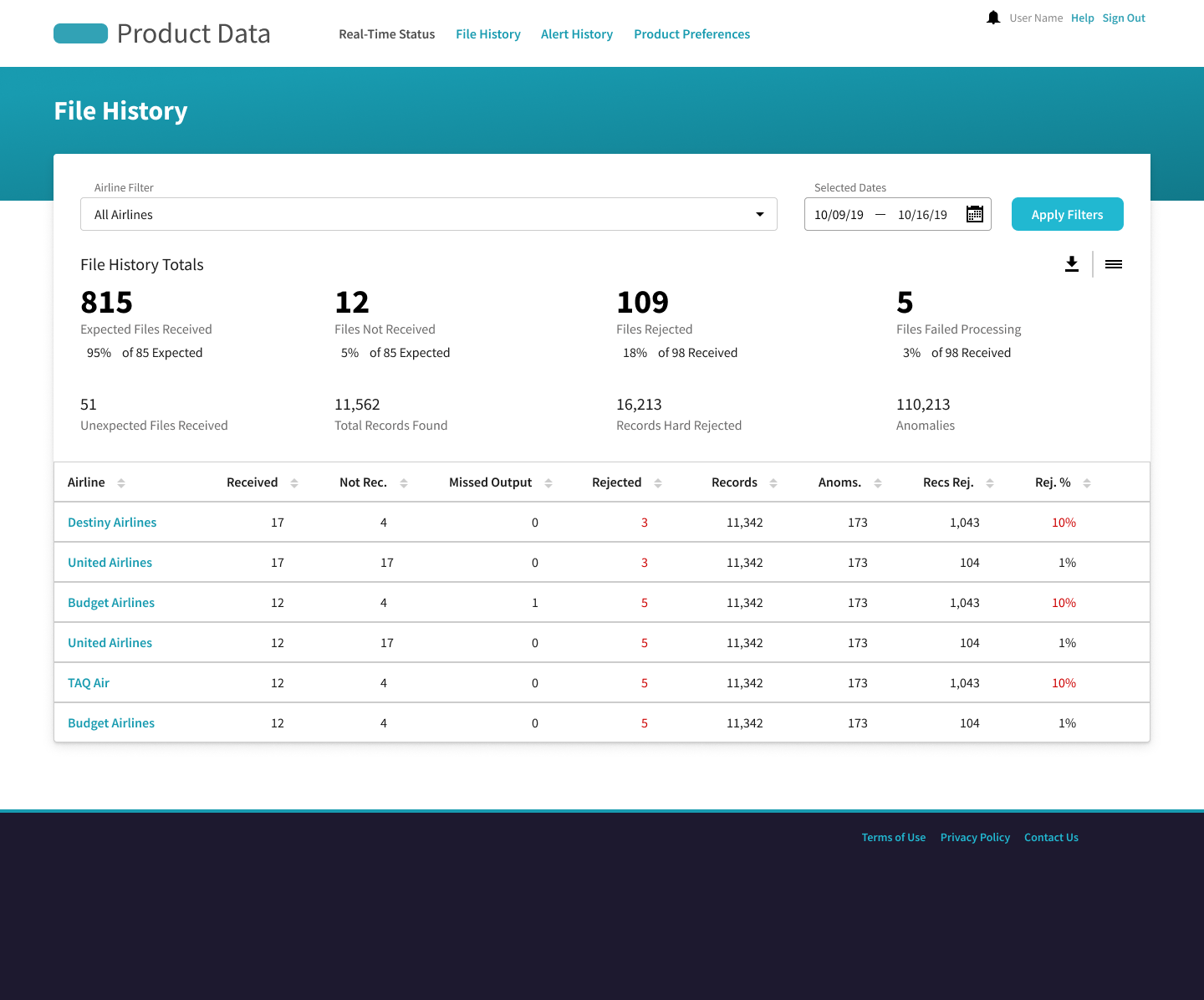Viewport: 1204px width, 1000px height.
Task: Sort by Rej. % column arrows
Action: click(x=1087, y=483)
